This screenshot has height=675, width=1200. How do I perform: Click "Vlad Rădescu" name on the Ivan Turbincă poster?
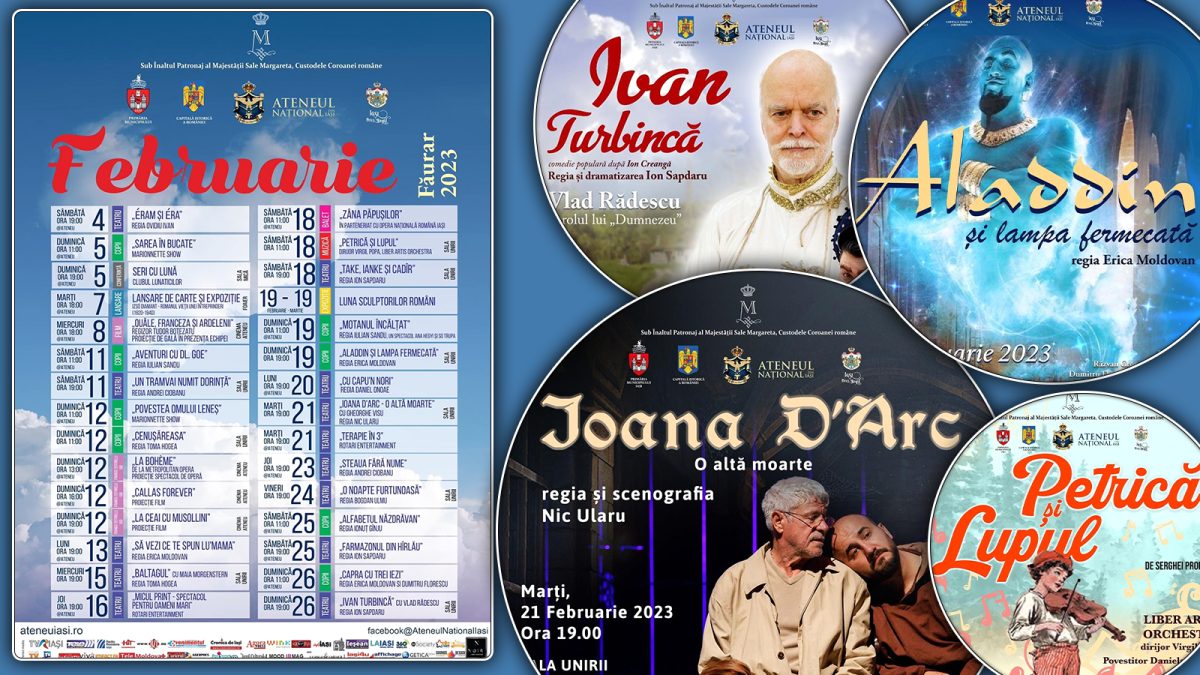click(617, 202)
